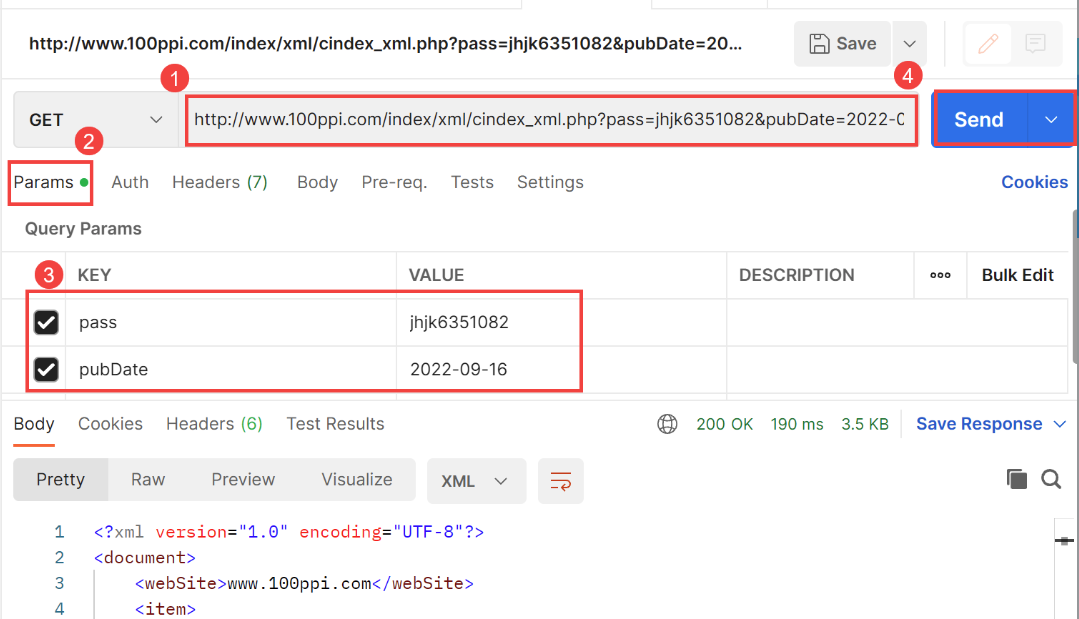The width and height of the screenshot is (1079, 619).
Task: Select the response Body tab
Action: (34, 424)
